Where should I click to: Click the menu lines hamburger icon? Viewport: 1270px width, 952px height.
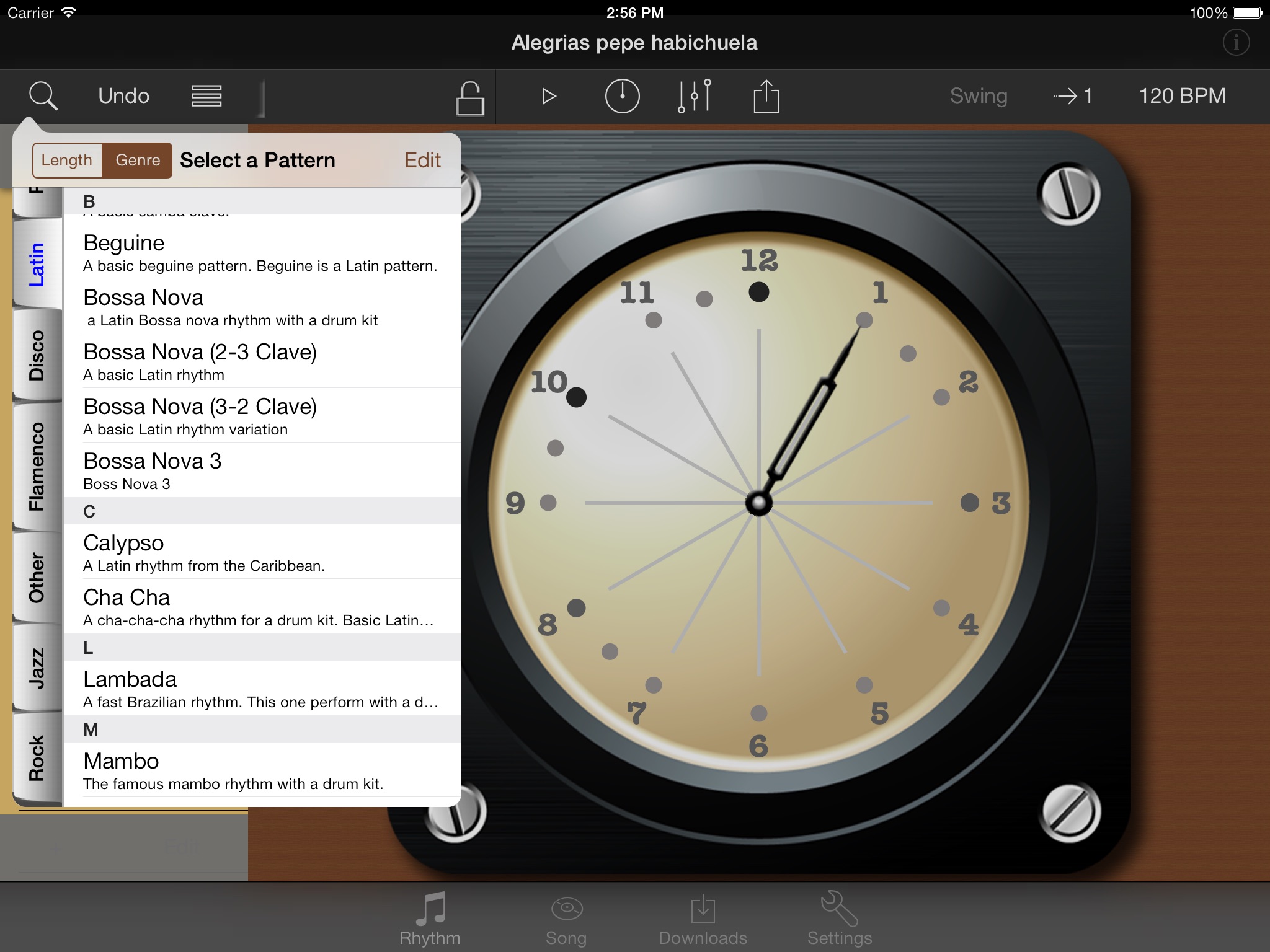(207, 96)
